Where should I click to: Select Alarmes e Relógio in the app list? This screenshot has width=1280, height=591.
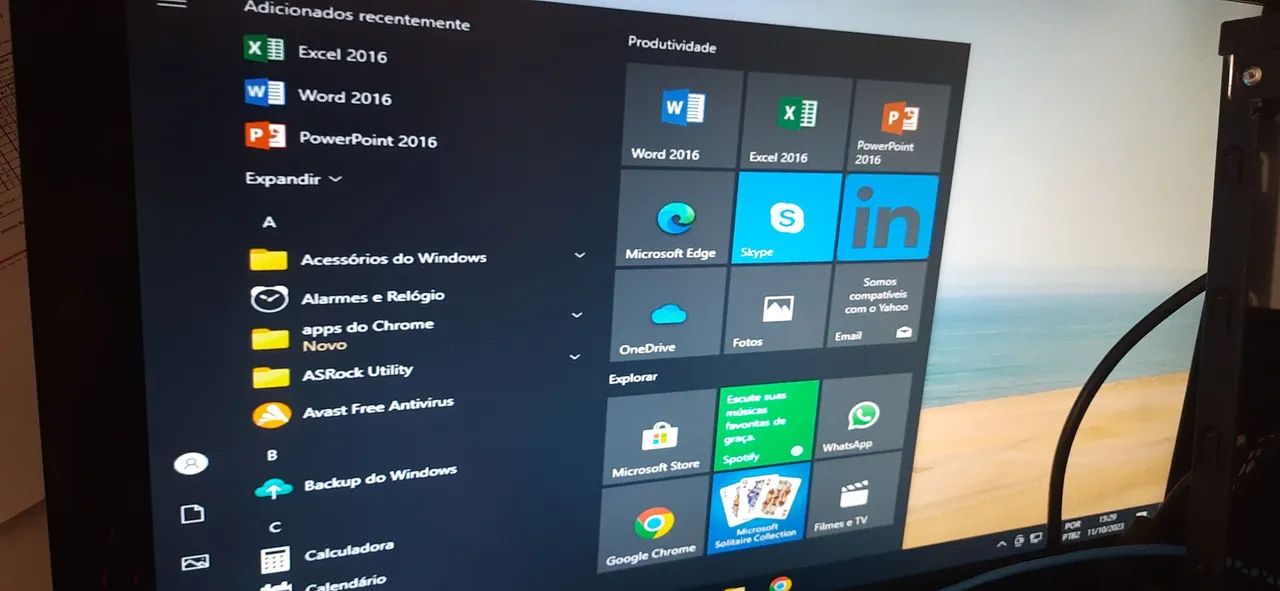tap(371, 297)
